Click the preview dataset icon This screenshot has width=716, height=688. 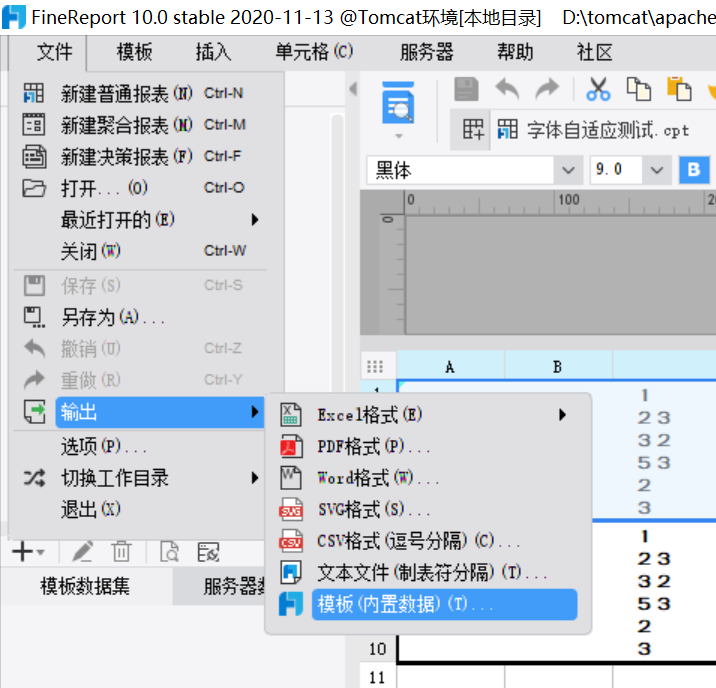(169, 551)
